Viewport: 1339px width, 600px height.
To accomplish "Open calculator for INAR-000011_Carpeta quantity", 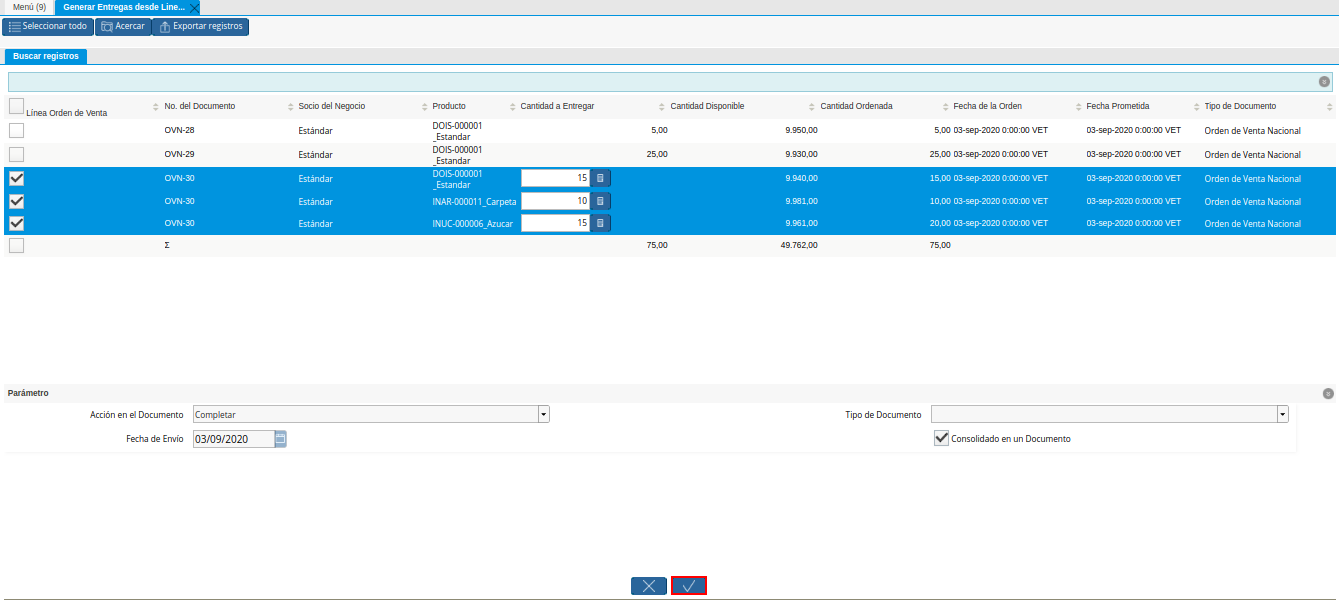I will point(600,201).
